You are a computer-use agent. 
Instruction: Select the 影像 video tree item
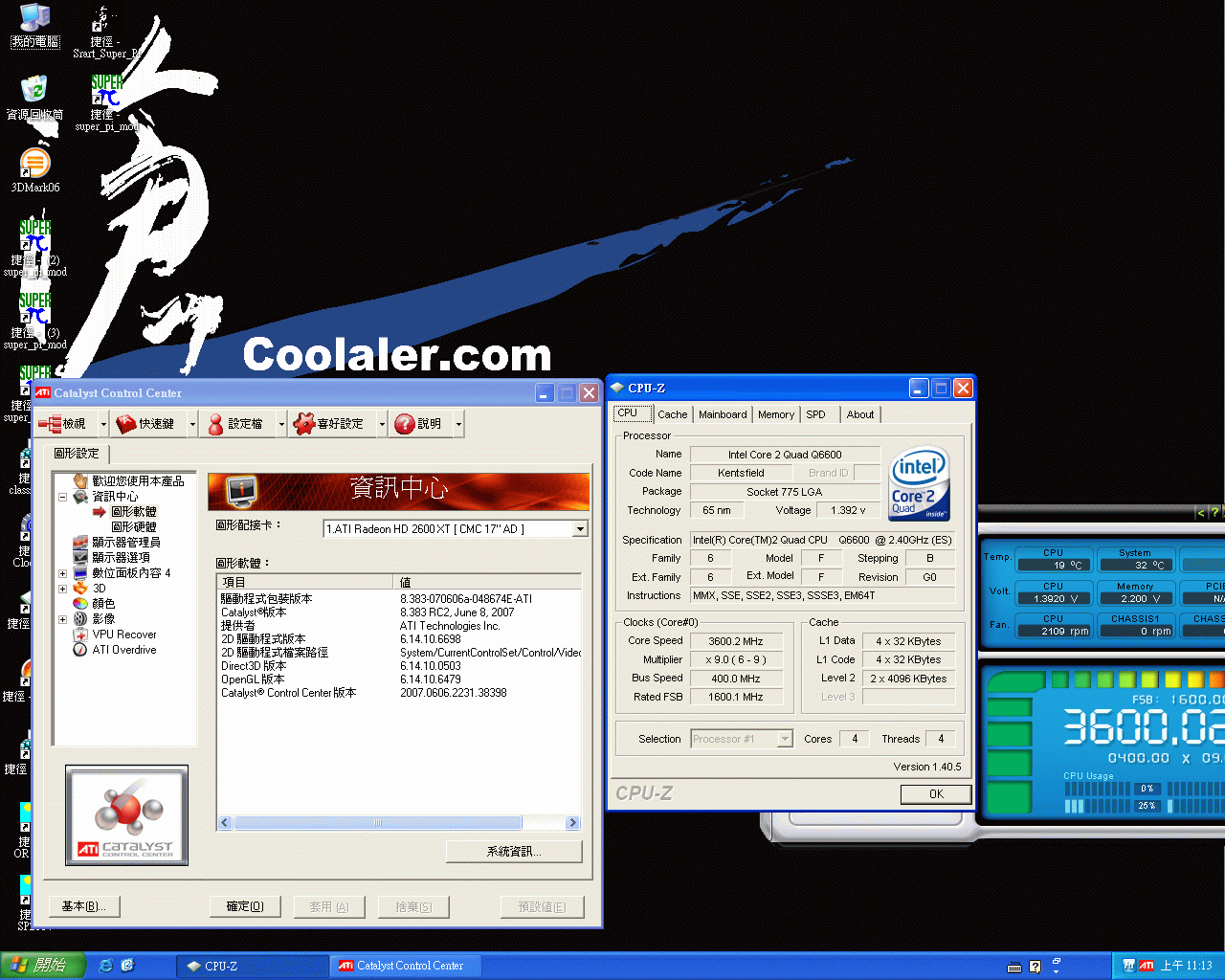click(103, 619)
